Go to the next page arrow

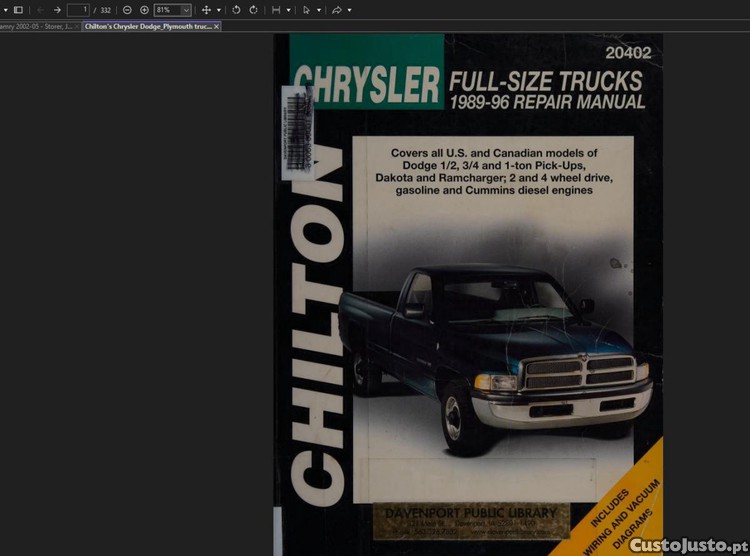tap(57, 9)
